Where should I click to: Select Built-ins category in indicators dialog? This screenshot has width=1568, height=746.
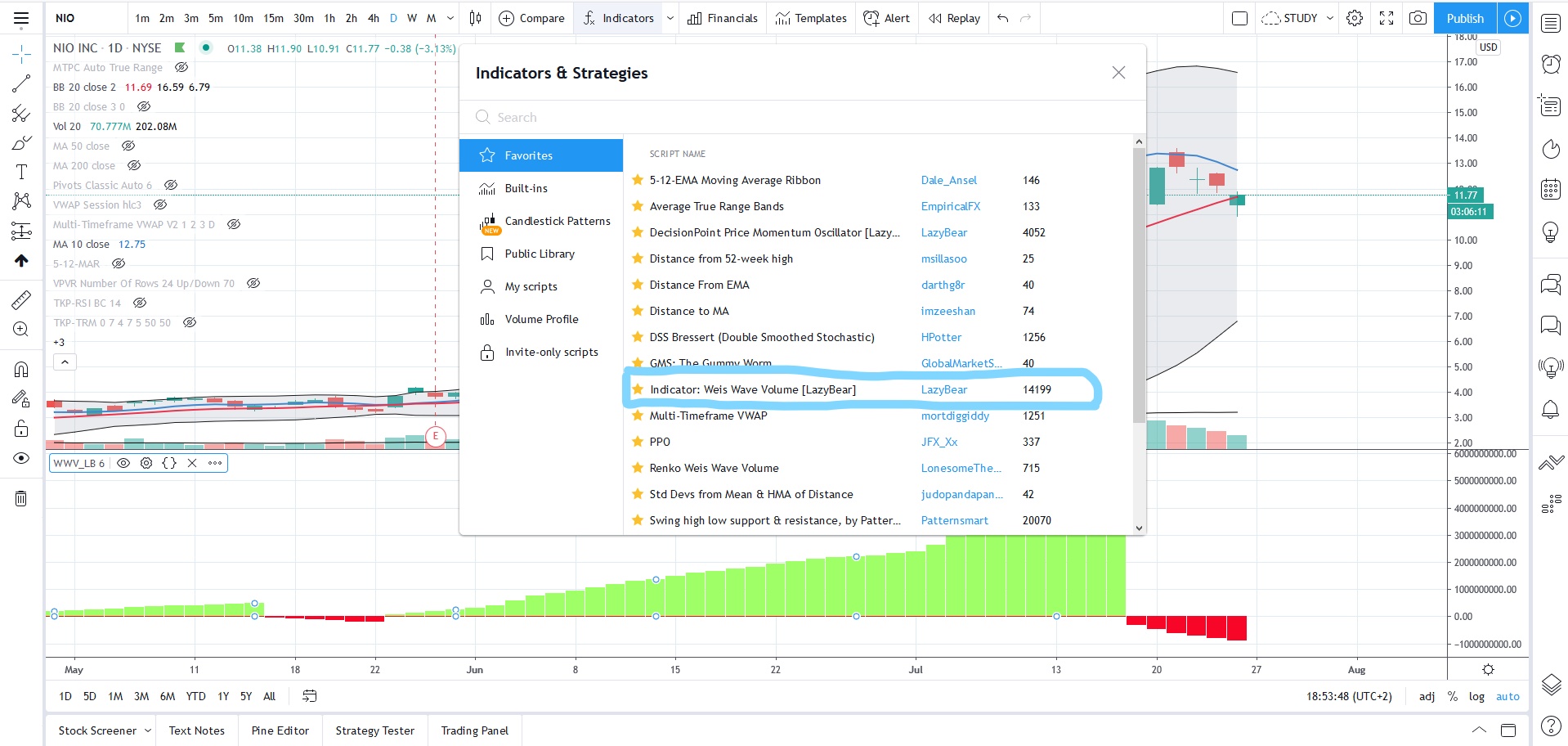tap(526, 188)
